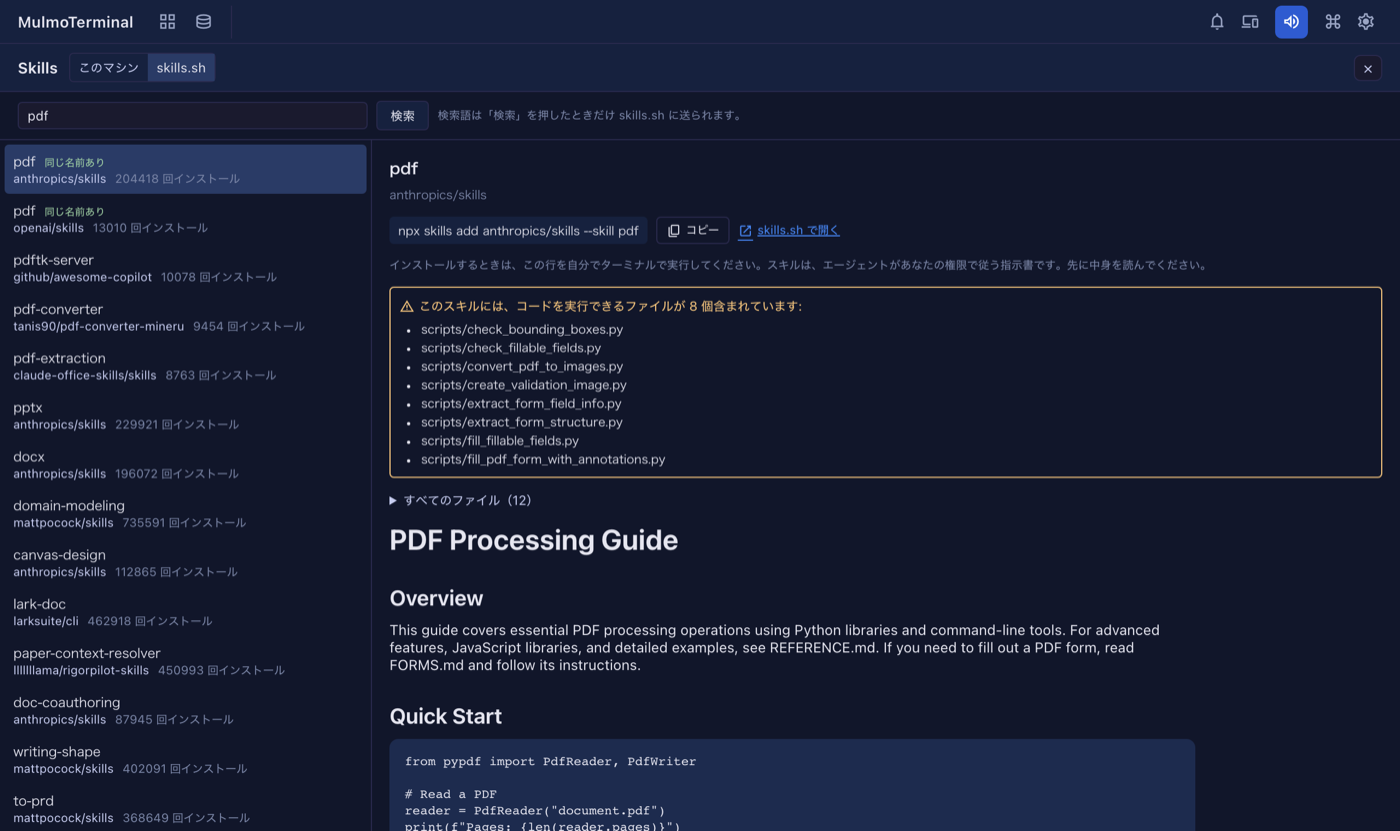Click scripts/check_fillable_fields.py in the file list

(511, 348)
